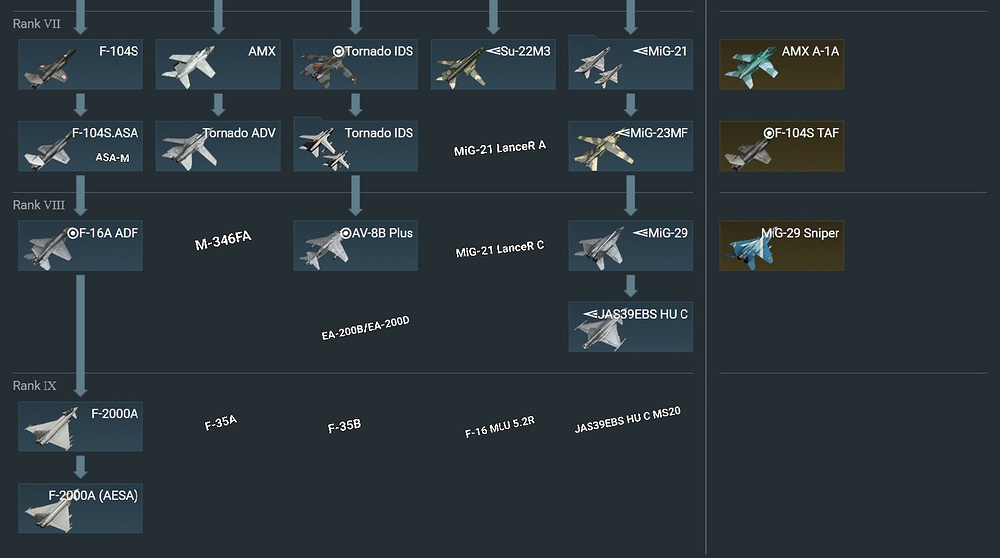Select the AV-8B Plus aircraft
The width and height of the screenshot is (1000, 558).
click(x=355, y=246)
